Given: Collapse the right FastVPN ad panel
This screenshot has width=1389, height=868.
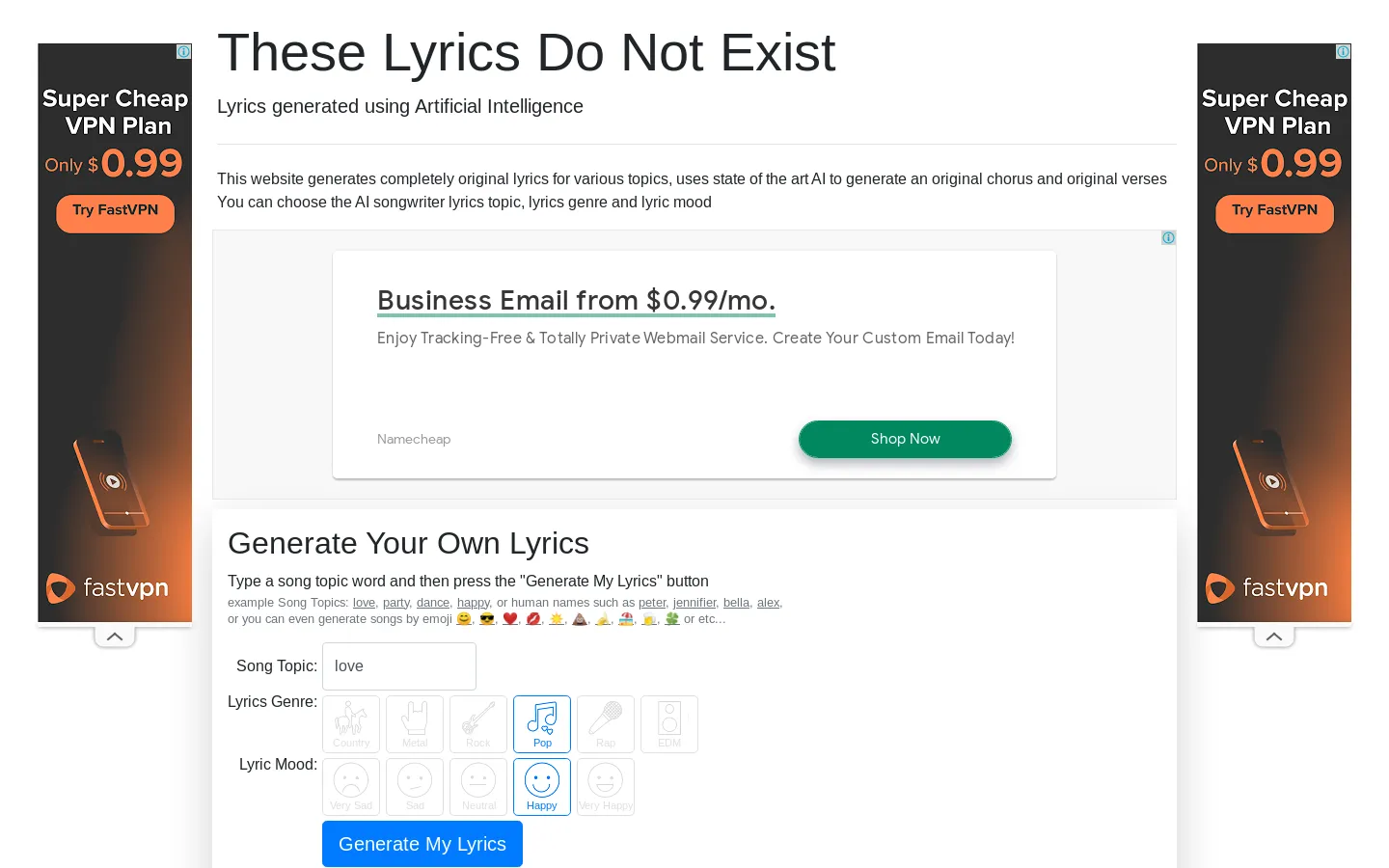Looking at the screenshot, I should coord(1274,636).
